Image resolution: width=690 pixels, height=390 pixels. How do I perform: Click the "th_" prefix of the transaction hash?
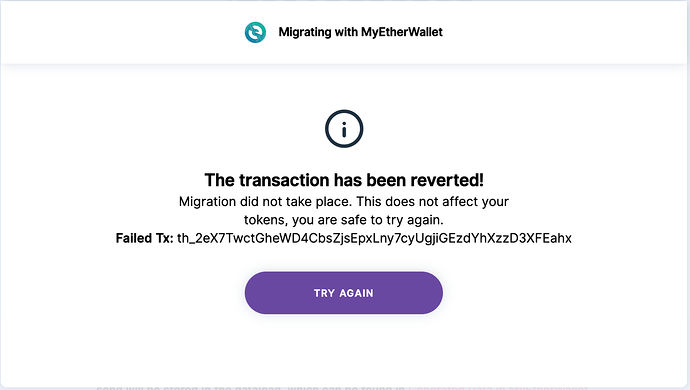[x=186, y=239]
